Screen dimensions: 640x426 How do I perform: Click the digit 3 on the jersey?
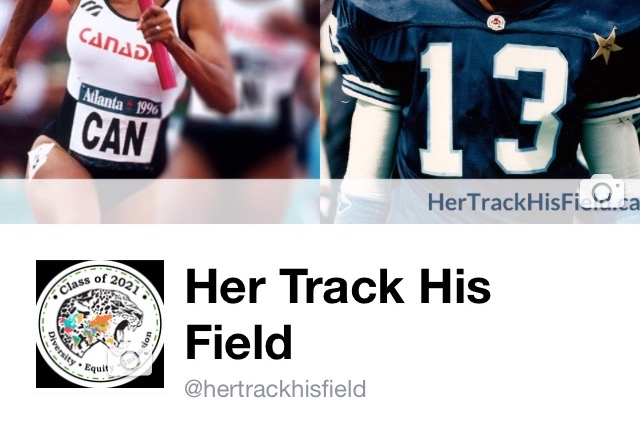click(x=531, y=109)
